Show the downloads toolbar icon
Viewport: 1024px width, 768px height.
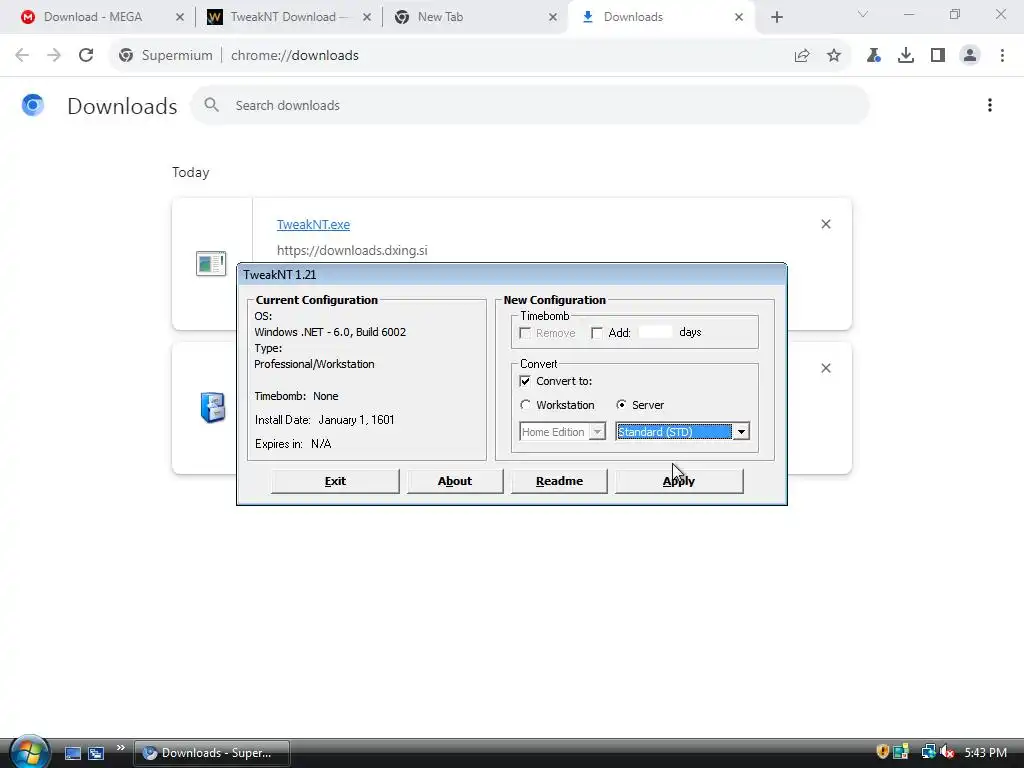906,56
